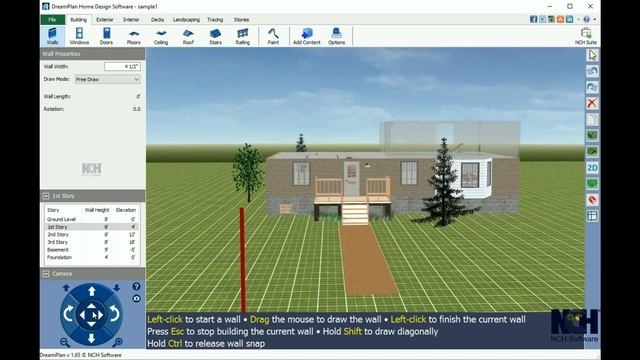This screenshot has width=640, height=360.
Task: Choose the Doors tool
Action: [106, 36]
